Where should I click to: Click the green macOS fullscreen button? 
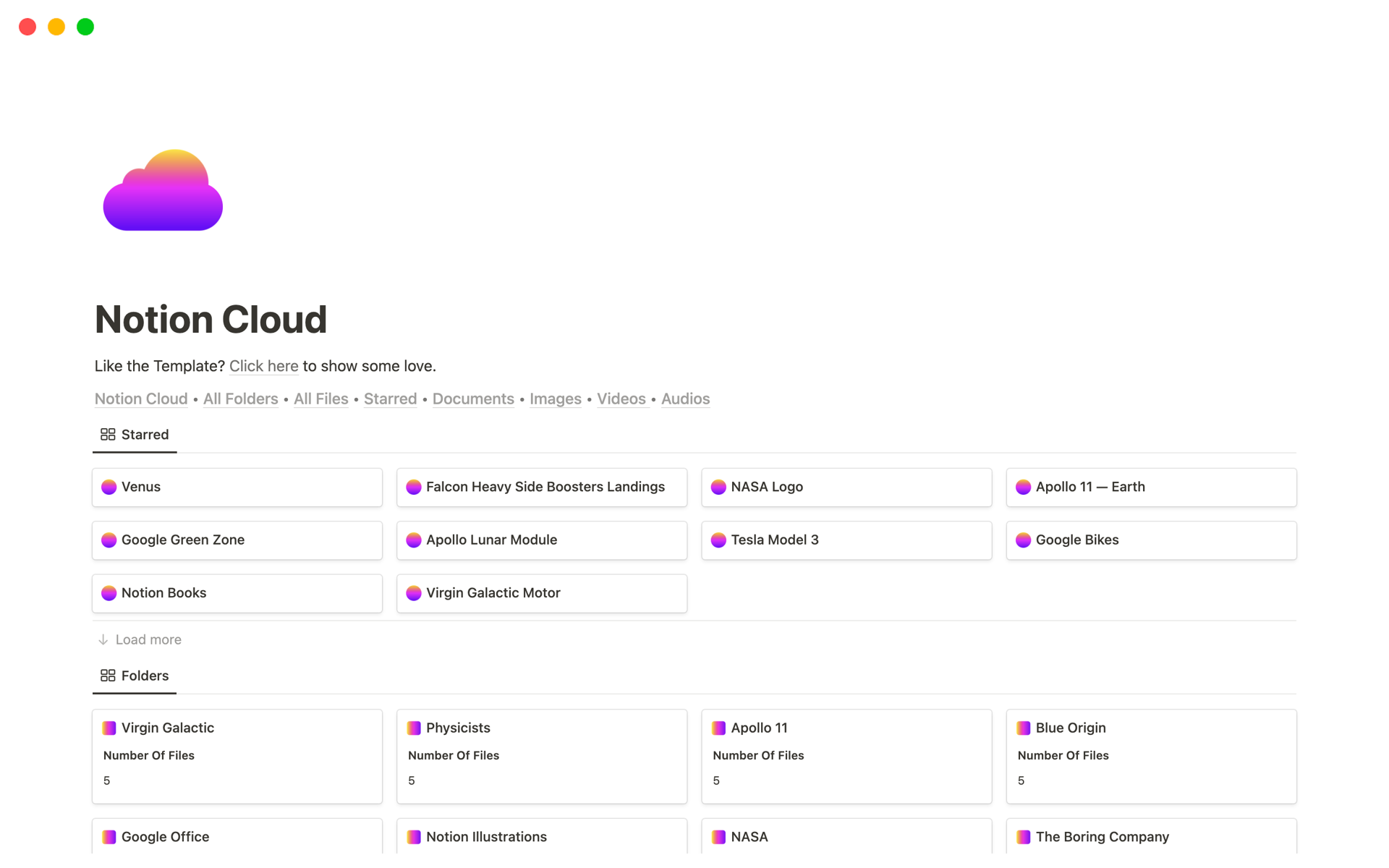coord(85,27)
